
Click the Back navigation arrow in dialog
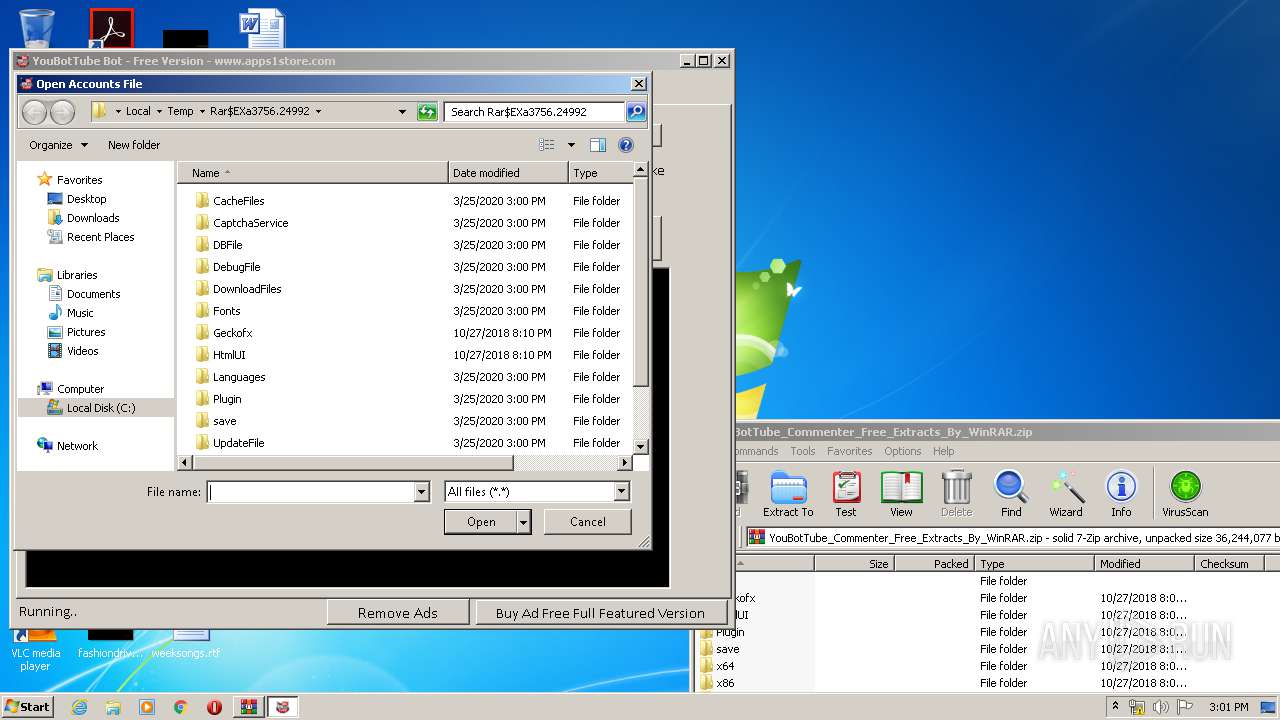pos(35,112)
